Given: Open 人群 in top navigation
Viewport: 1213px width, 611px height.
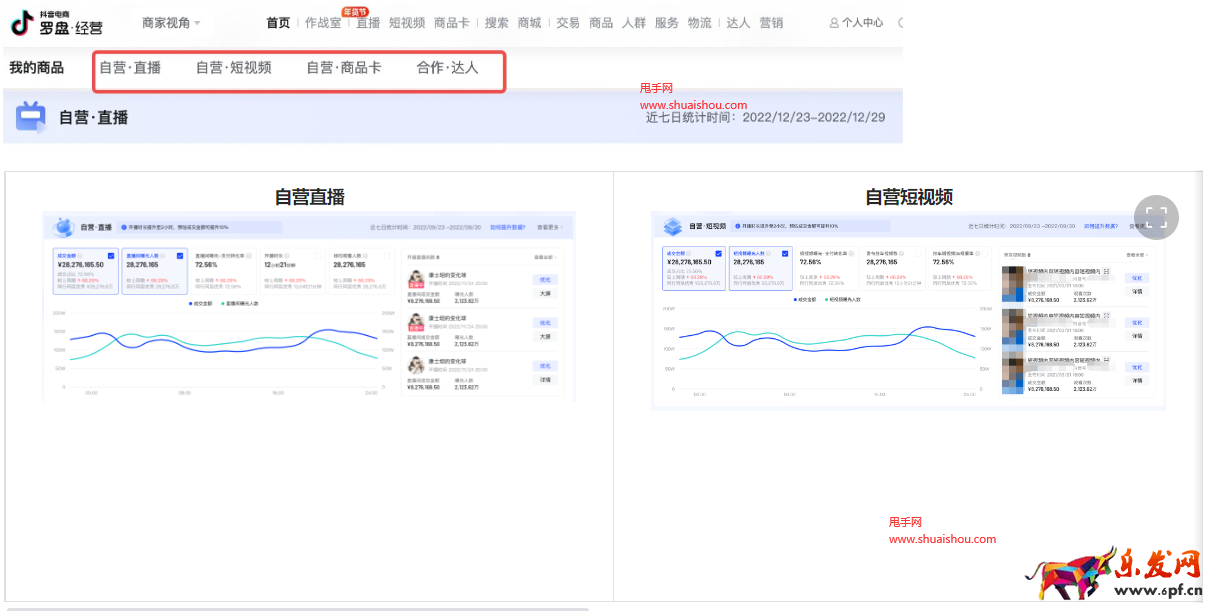Looking at the screenshot, I should 634,22.
